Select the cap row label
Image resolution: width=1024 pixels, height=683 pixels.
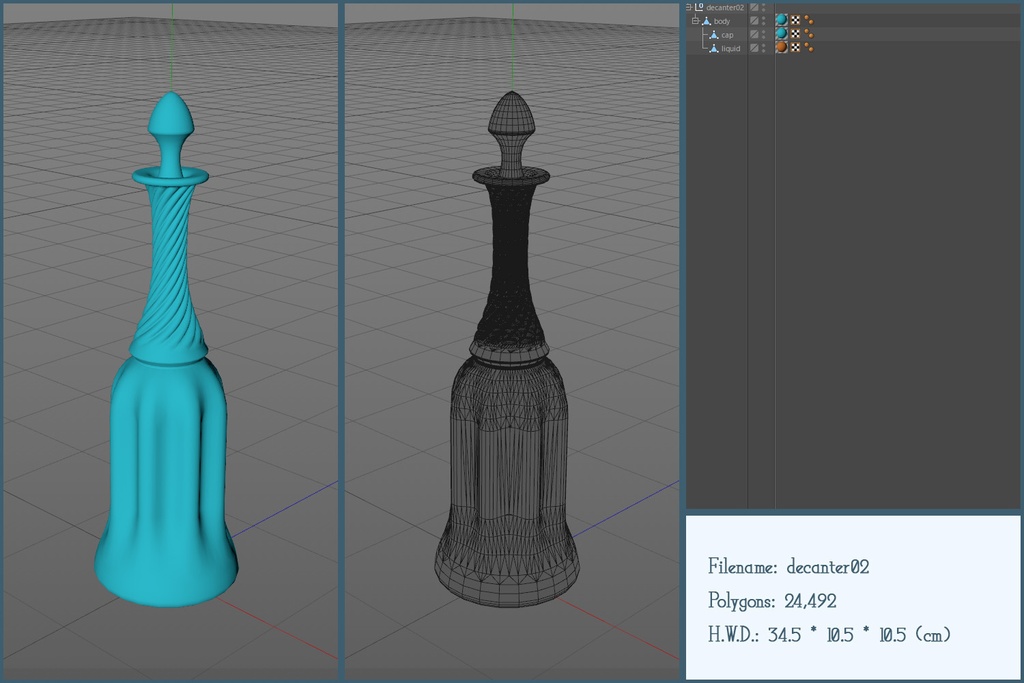(x=728, y=35)
